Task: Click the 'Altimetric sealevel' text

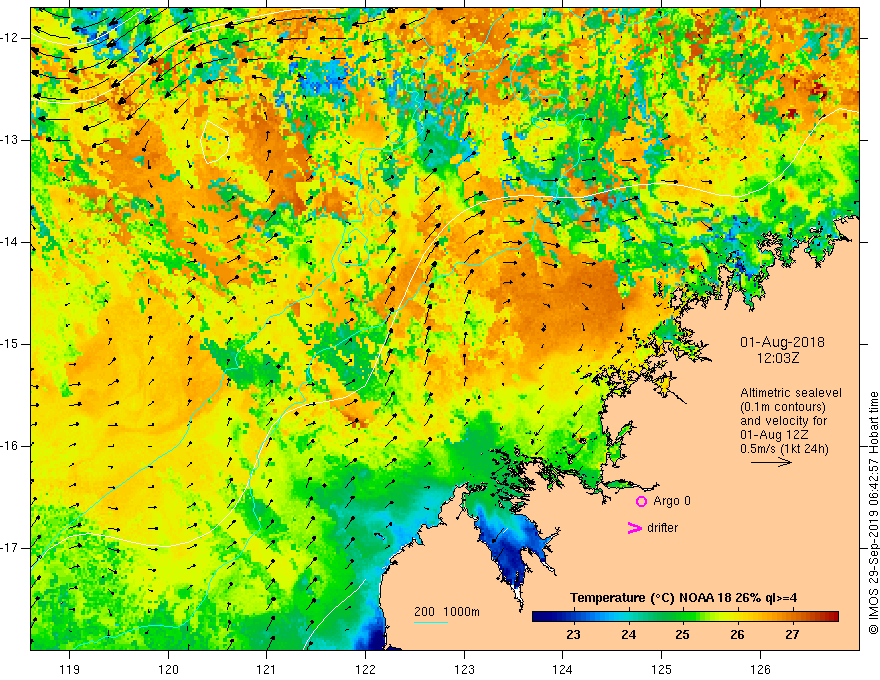Action: (x=791, y=393)
